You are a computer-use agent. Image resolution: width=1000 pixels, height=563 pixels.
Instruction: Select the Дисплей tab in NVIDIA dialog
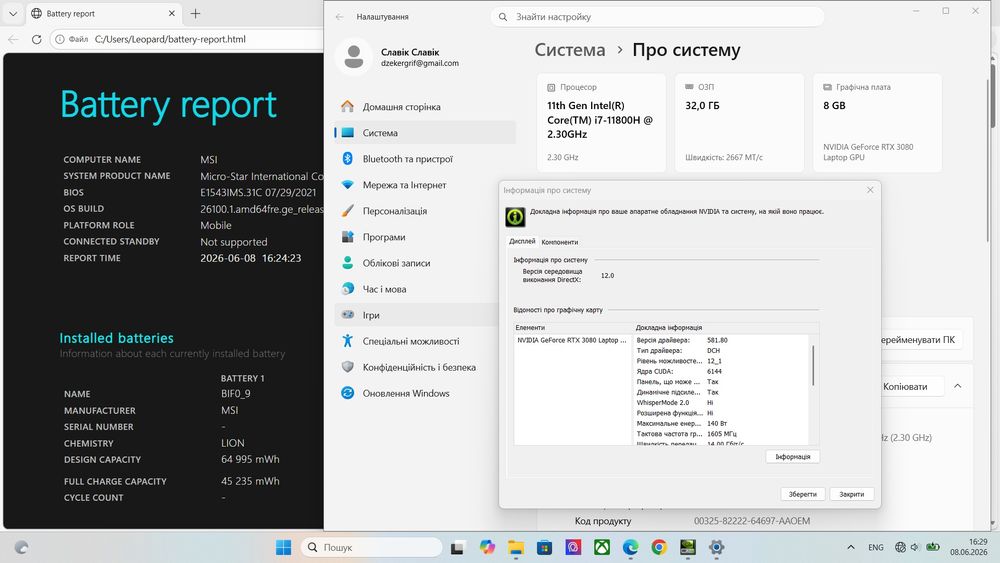click(522, 242)
